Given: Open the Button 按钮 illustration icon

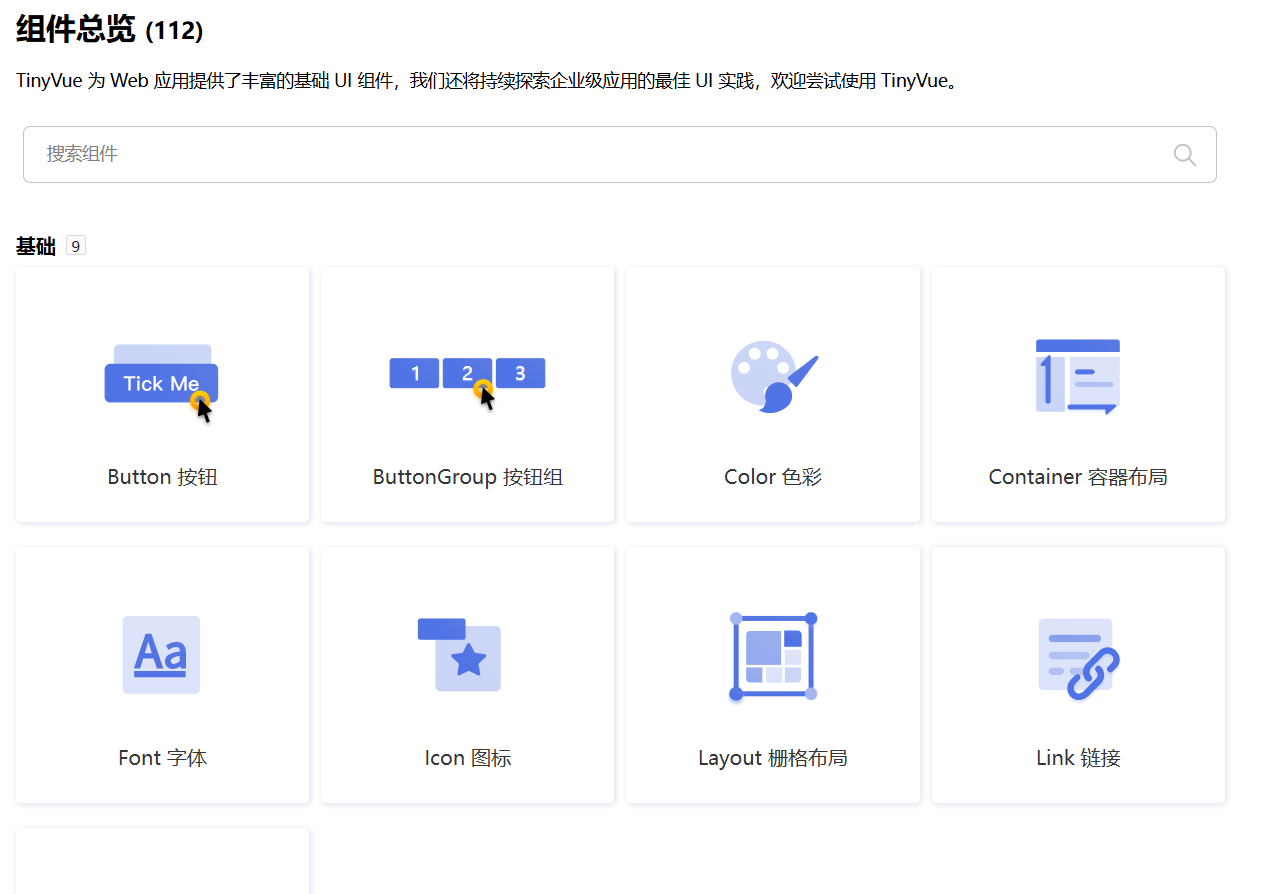Looking at the screenshot, I should (162, 383).
